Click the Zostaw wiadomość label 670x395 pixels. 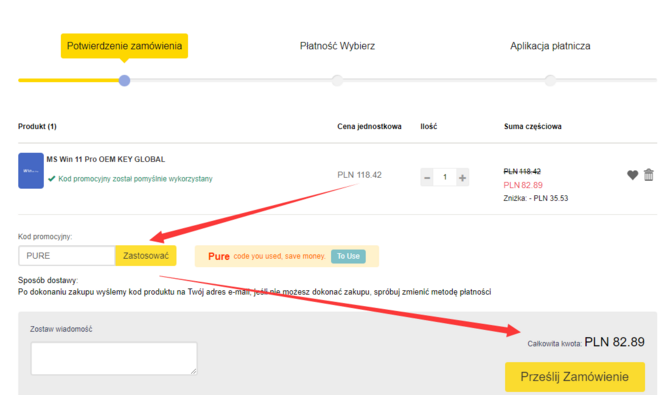(61, 329)
